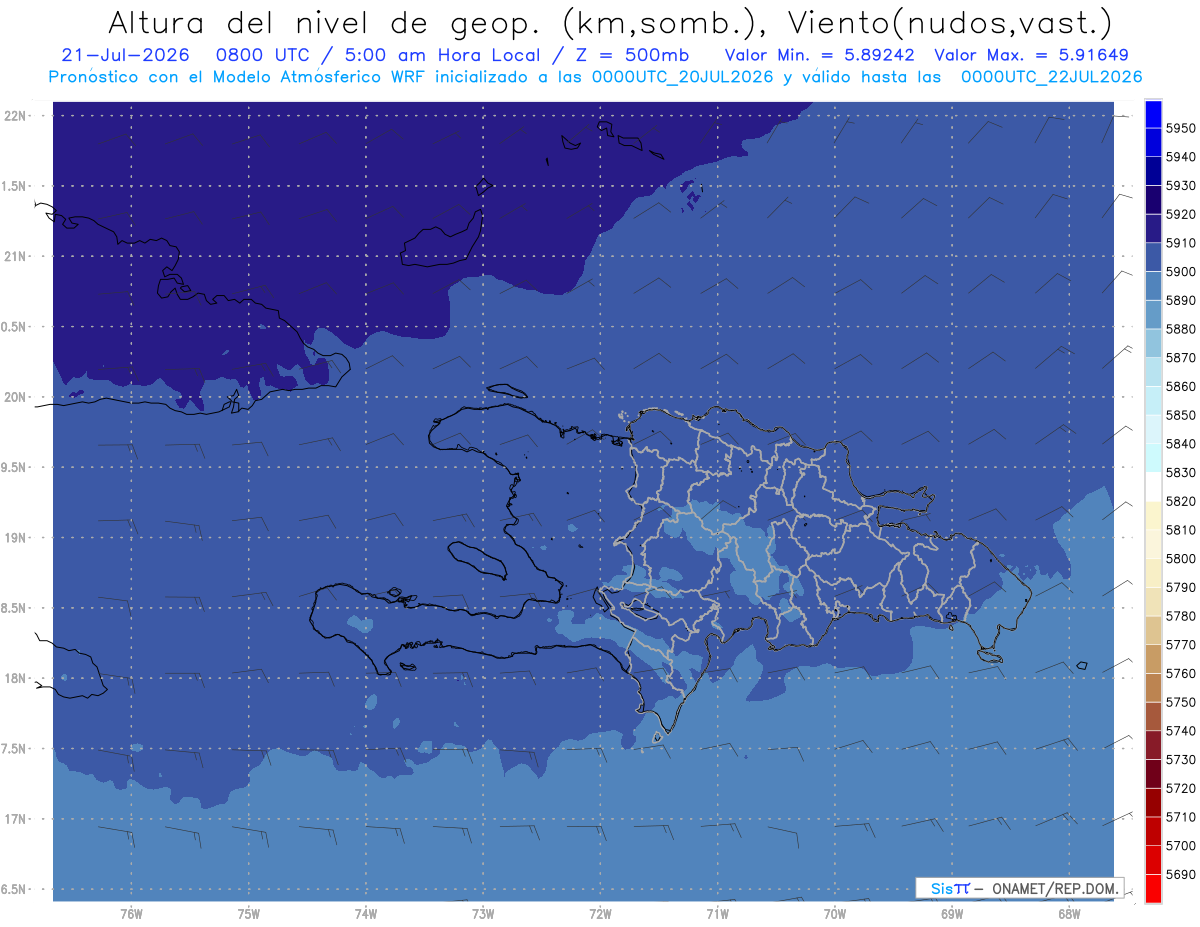Click the '5700' color scale value
1200x927 pixels.
tap(1180, 845)
